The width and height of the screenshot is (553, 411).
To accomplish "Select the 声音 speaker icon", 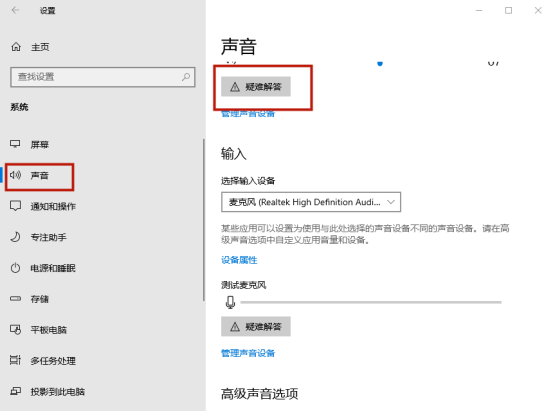I will pyautogui.click(x=15, y=175).
